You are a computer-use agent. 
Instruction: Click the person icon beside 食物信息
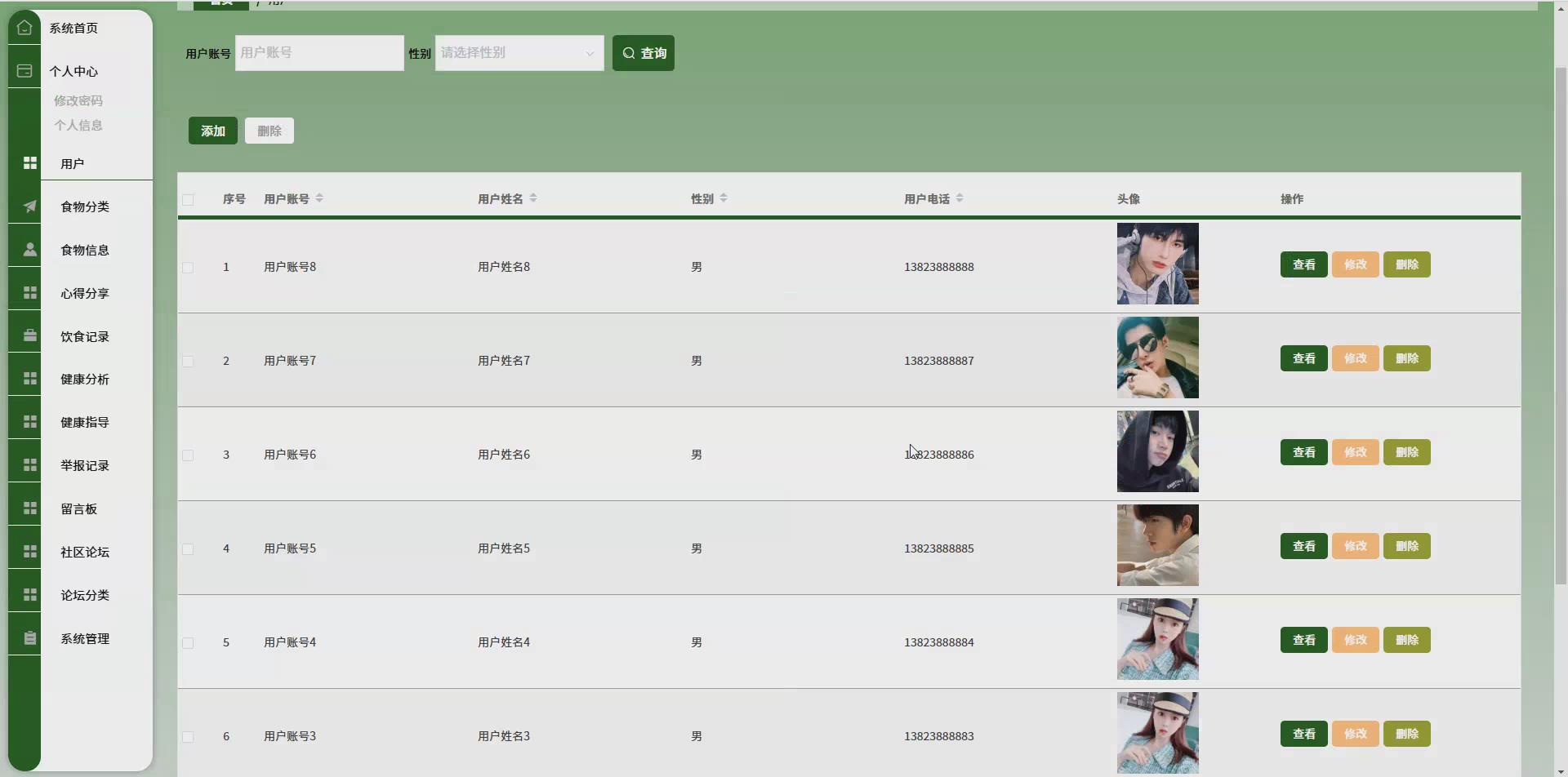click(x=30, y=250)
